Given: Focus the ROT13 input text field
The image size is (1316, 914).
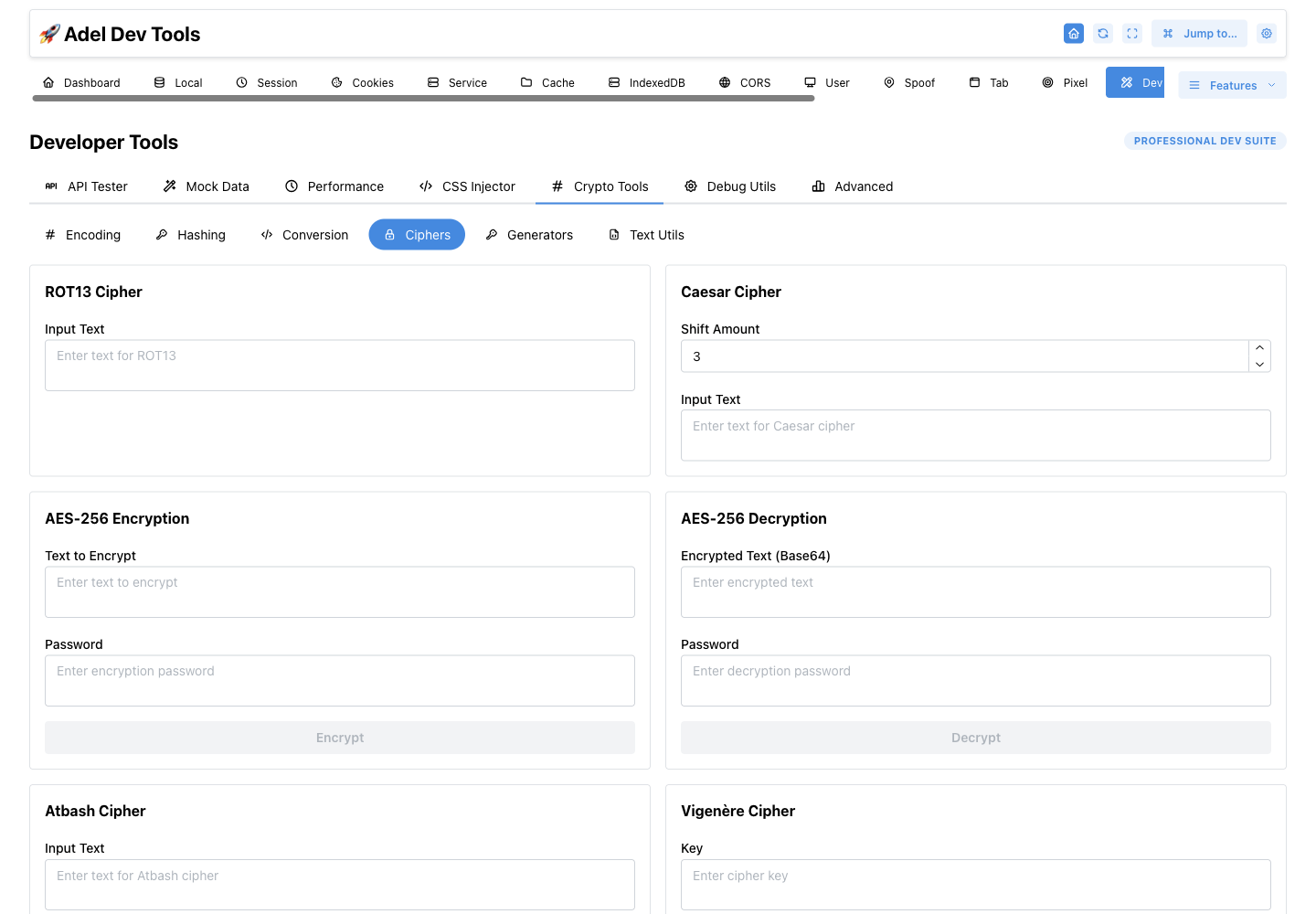Looking at the screenshot, I should [340, 366].
